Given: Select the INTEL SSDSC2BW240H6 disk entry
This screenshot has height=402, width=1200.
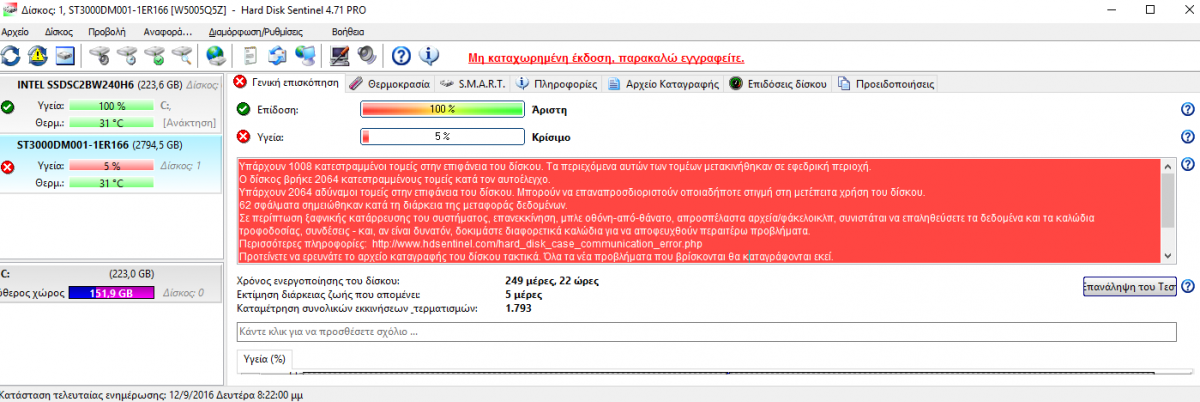Looking at the screenshot, I should click(x=110, y=105).
